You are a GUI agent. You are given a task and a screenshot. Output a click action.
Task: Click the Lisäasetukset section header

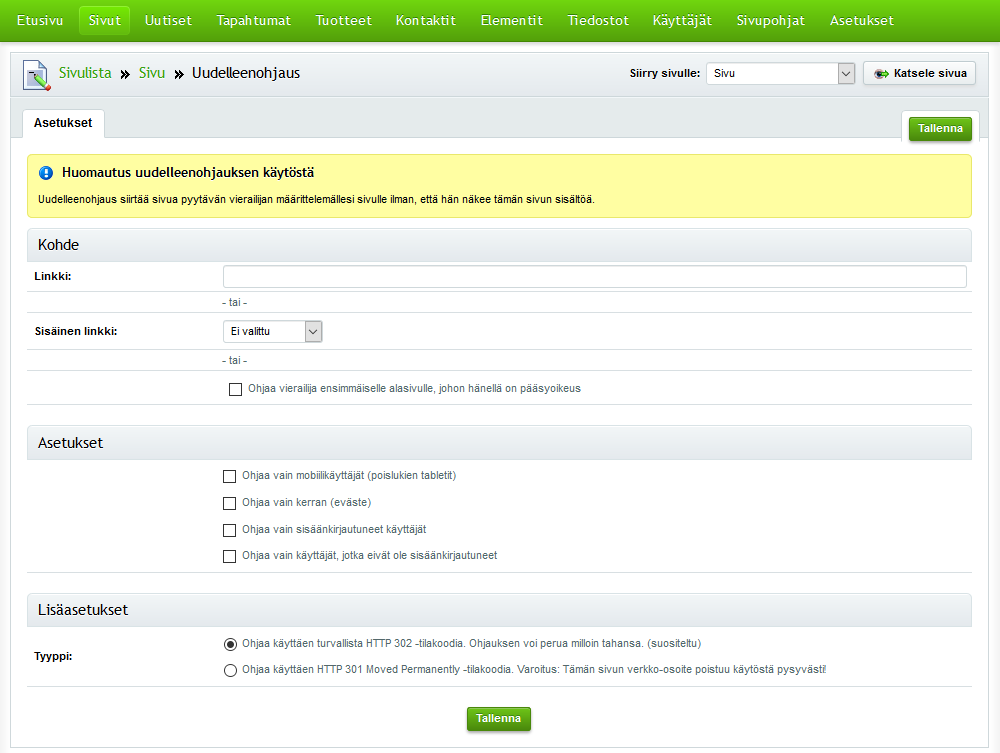pyautogui.click(x=499, y=610)
